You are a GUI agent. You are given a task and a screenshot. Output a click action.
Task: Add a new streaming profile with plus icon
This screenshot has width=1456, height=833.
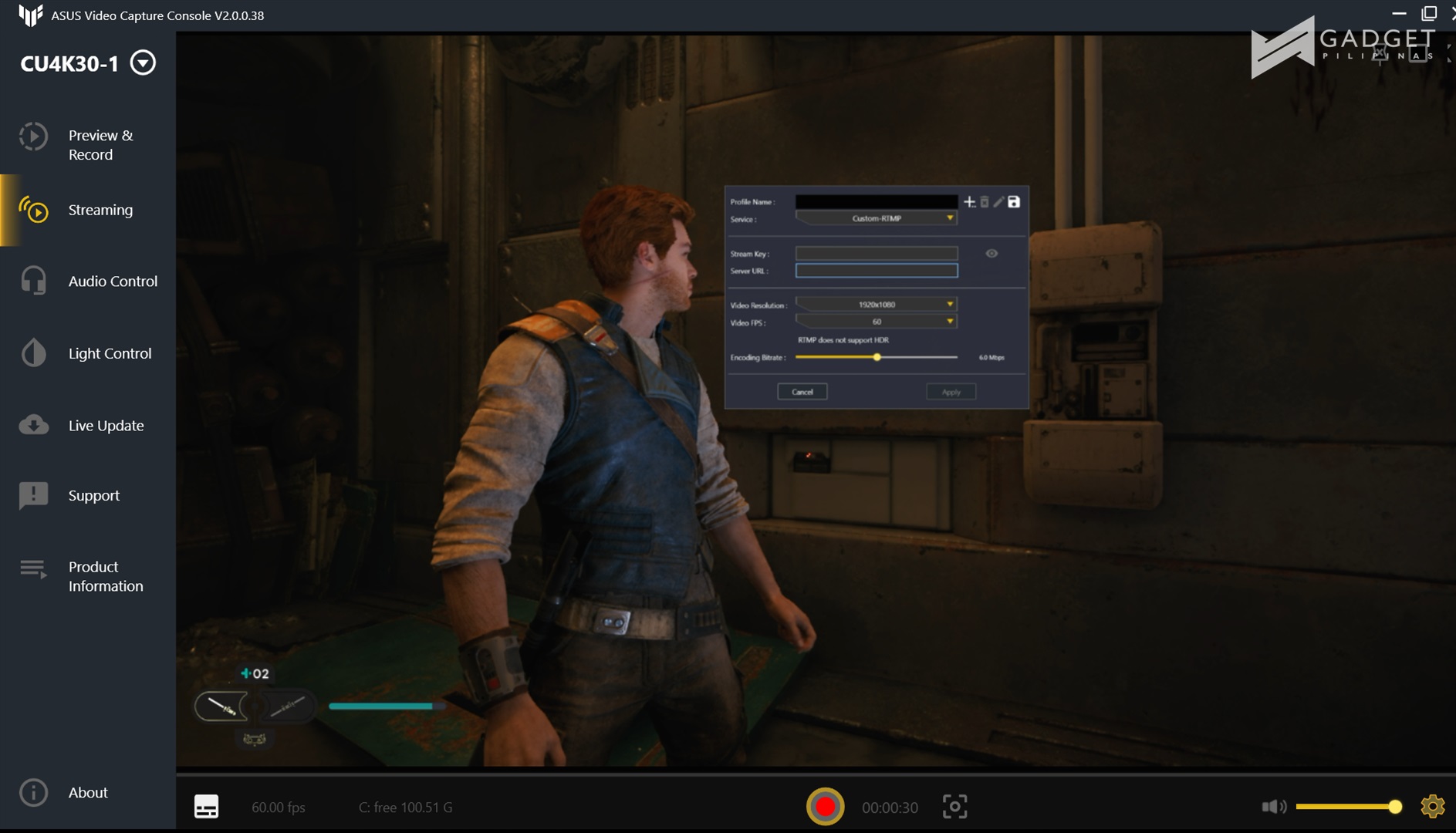coord(969,202)
